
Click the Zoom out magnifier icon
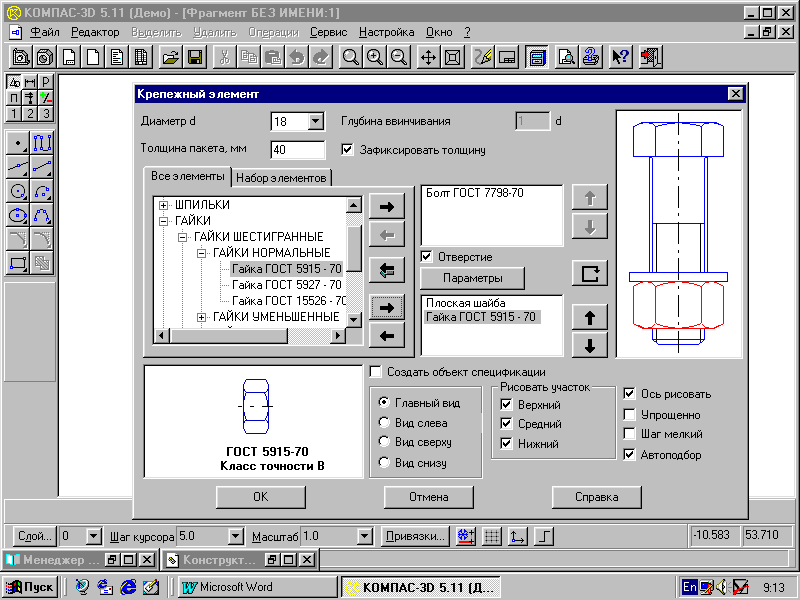(398, 57)
